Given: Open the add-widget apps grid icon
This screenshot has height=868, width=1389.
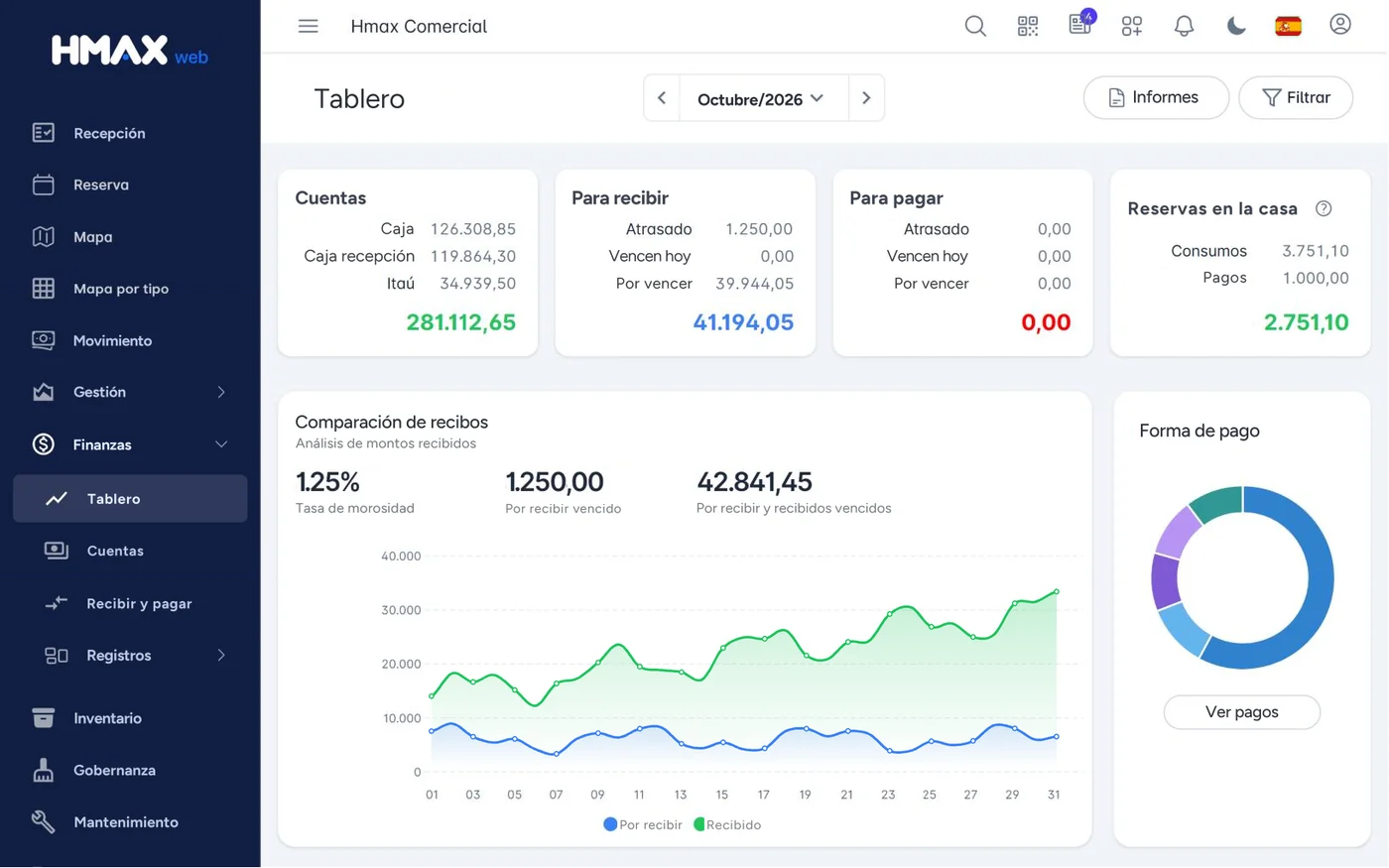Looking at the screenshot, I should (x=1132, y=27).
